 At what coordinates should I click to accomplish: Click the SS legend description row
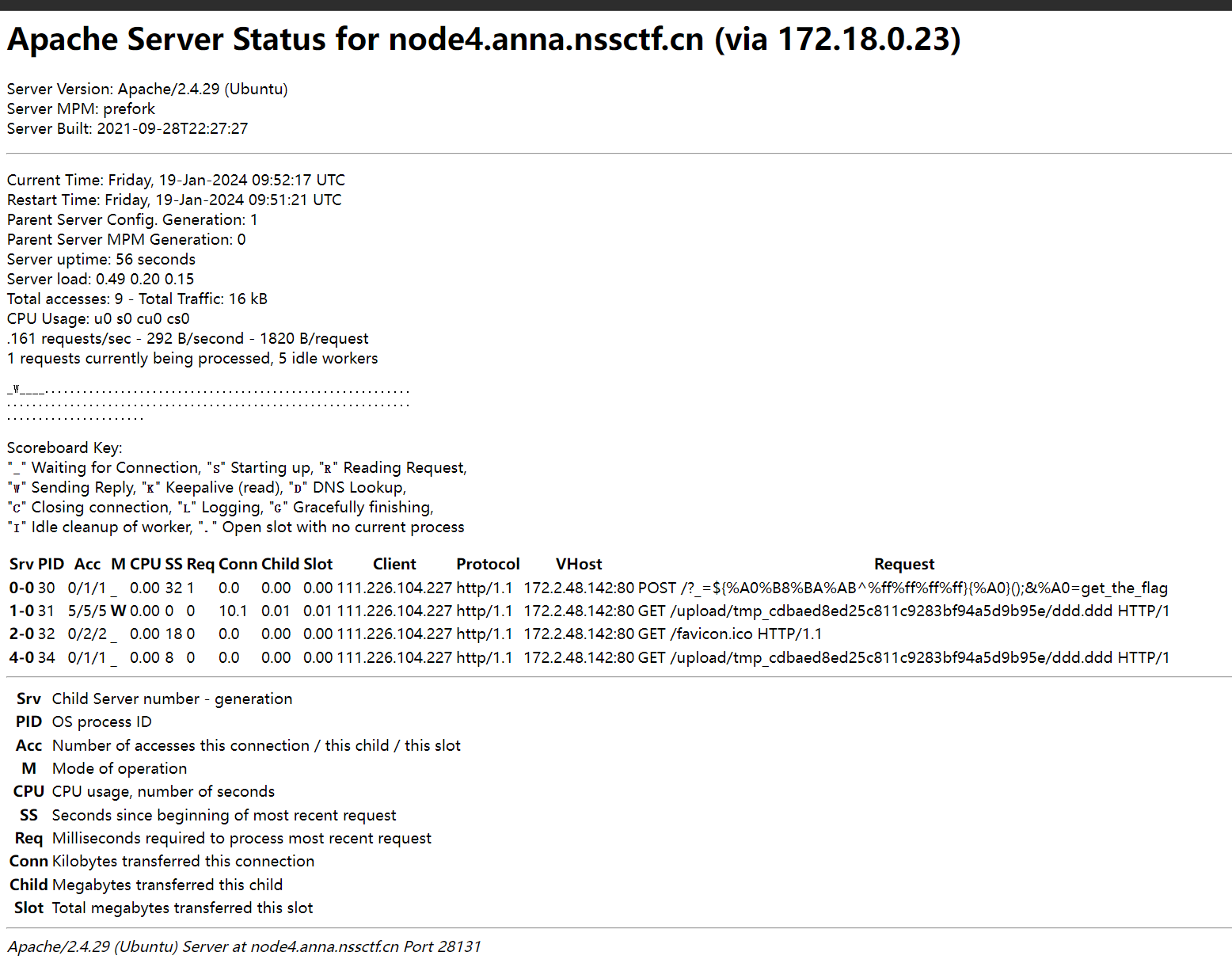(x=208, y=815)
